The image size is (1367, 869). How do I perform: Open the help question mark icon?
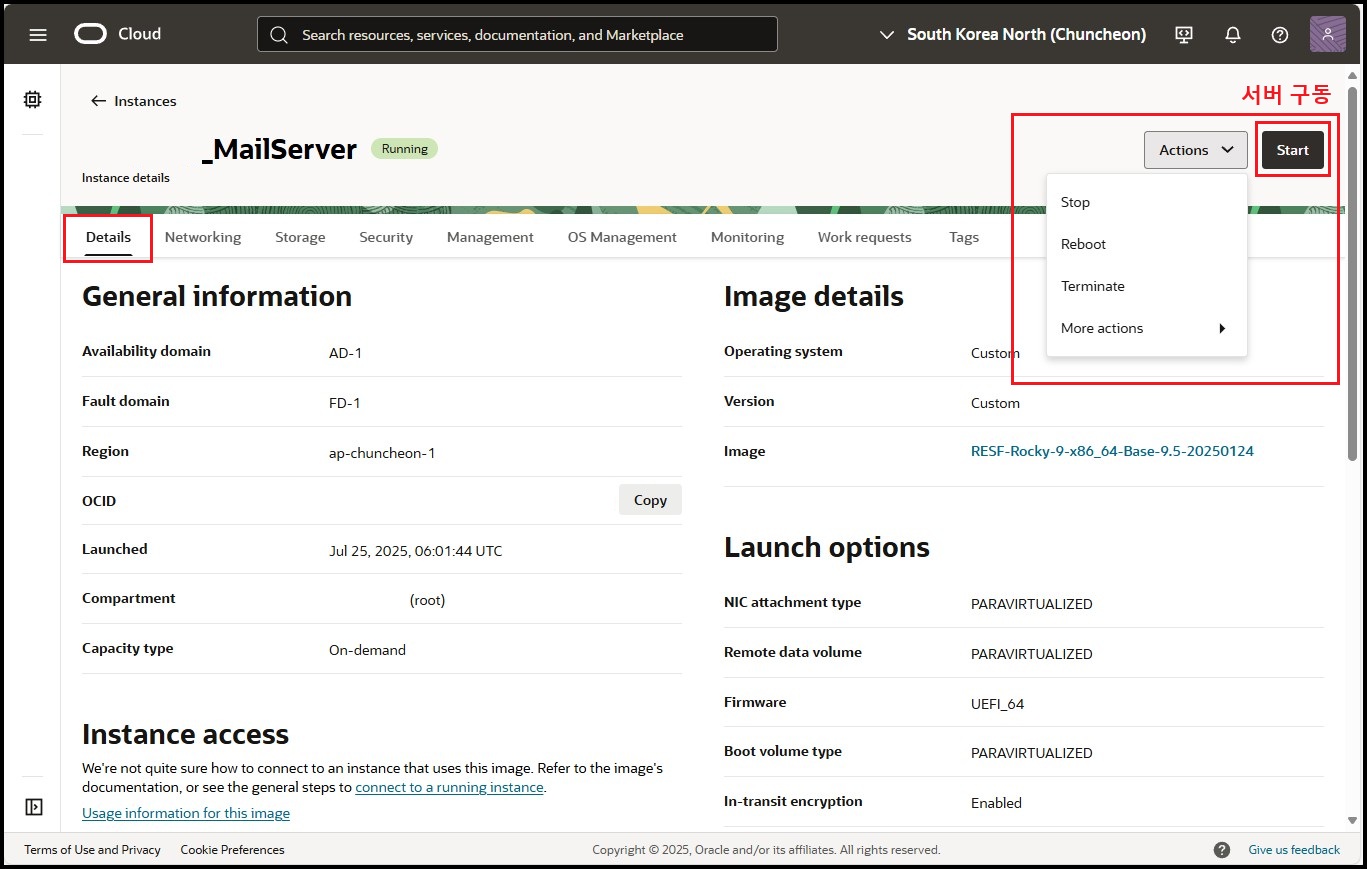point(1280,34)
